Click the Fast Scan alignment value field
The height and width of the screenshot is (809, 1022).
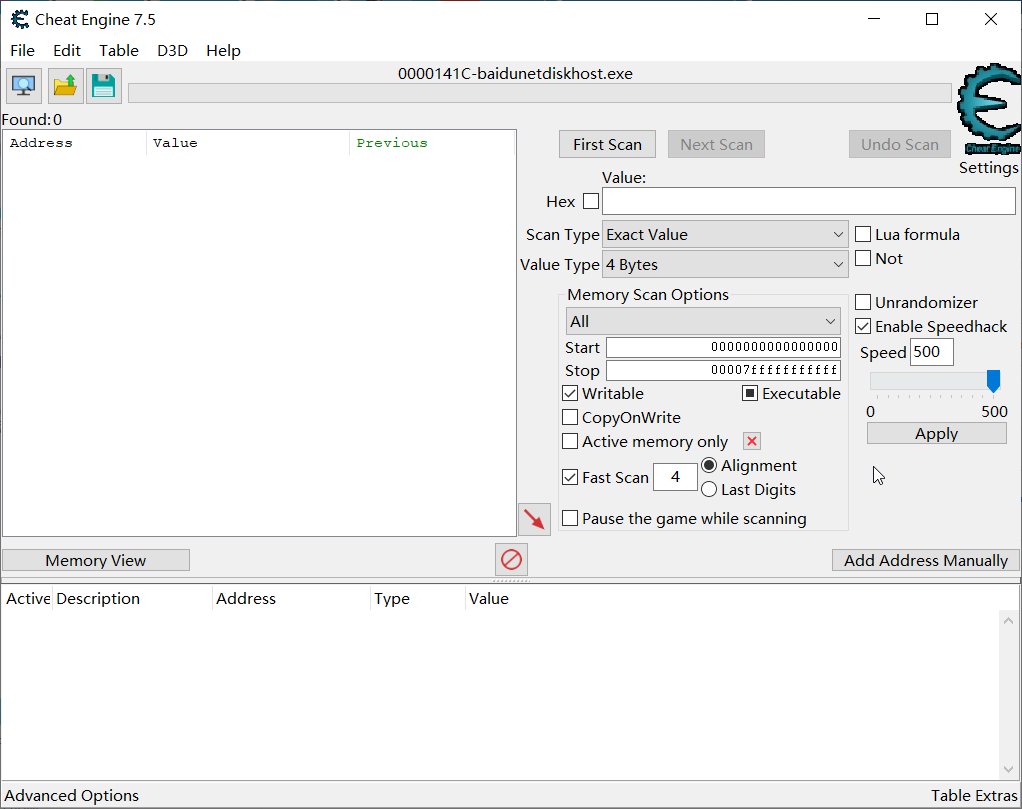pos(675,477)
